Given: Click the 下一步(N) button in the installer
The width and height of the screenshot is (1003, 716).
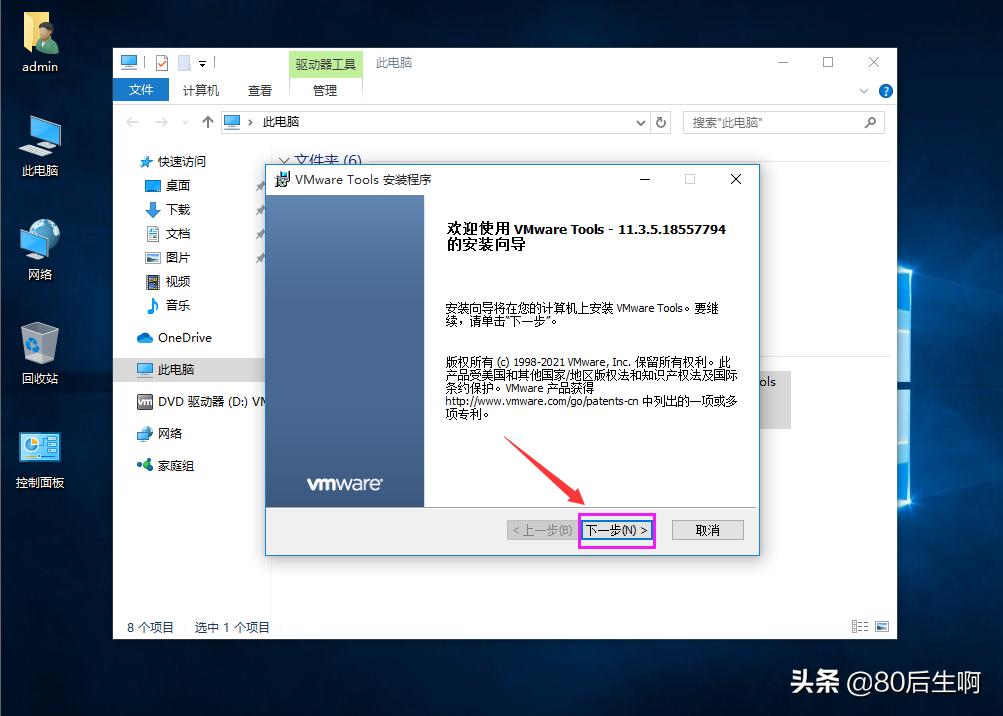Looking at the screenshot, I should [616, 530].
